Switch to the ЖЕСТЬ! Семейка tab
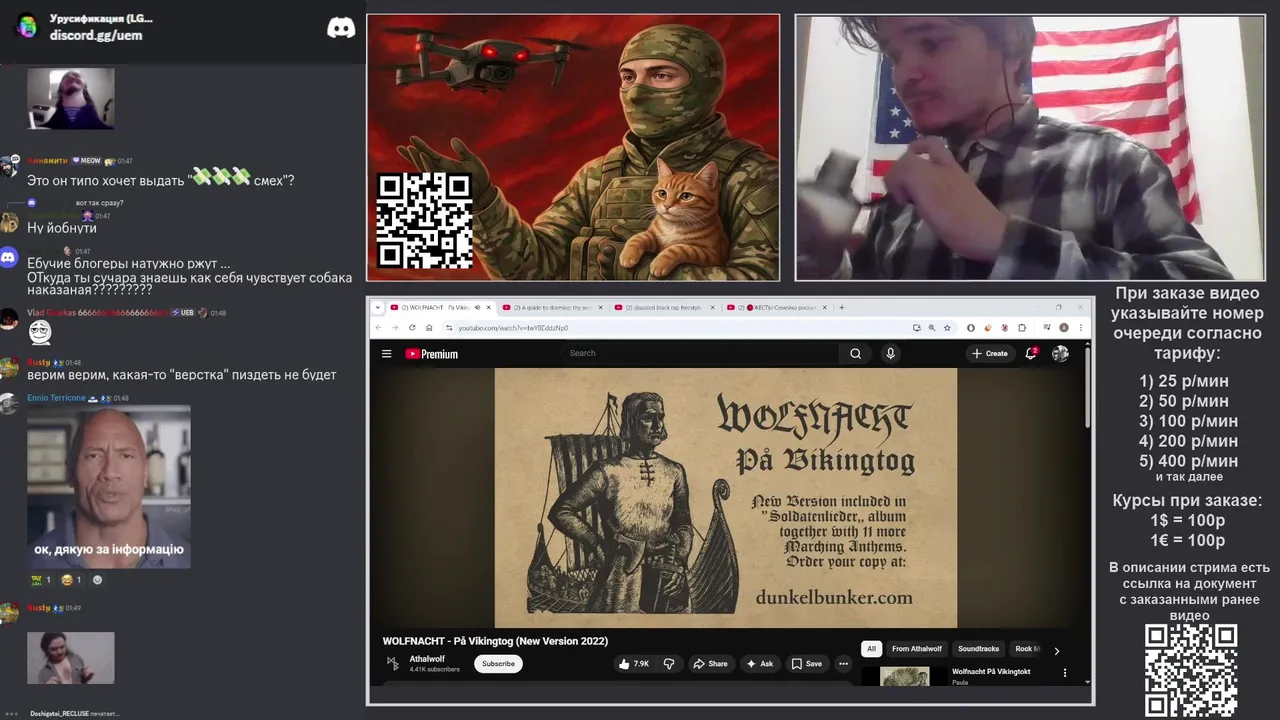Screen dimensions: 1280x720 tap(777, 307)
